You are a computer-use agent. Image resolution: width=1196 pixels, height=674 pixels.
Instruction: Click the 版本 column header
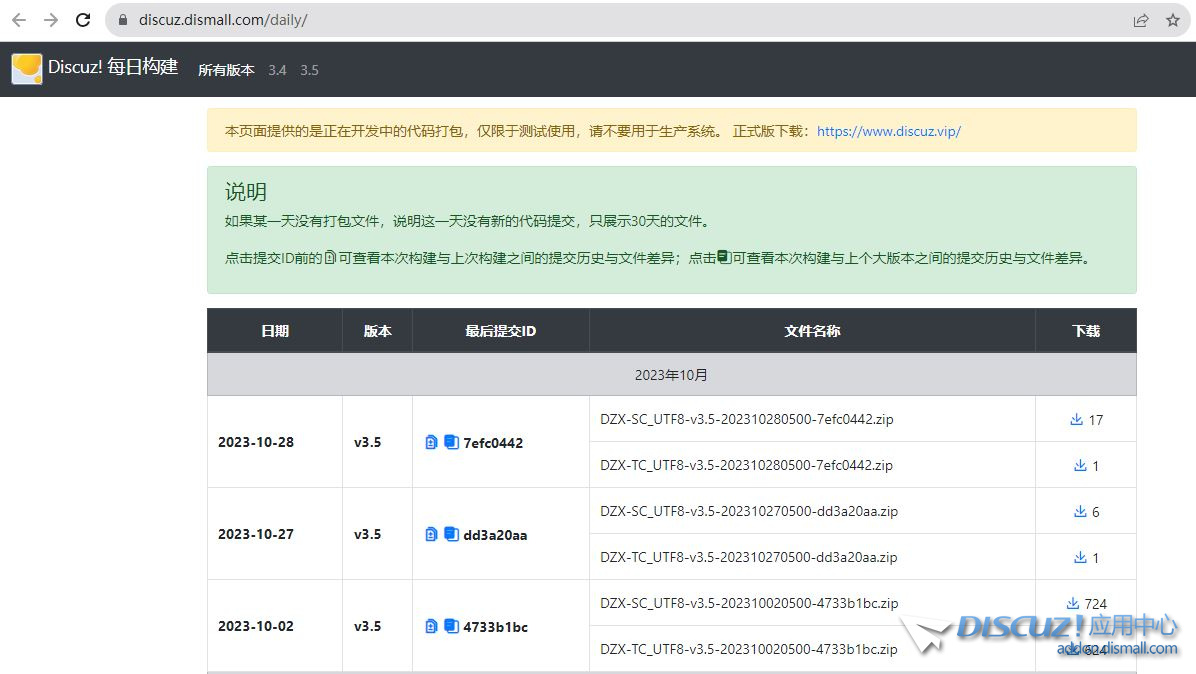click(378, 331)
